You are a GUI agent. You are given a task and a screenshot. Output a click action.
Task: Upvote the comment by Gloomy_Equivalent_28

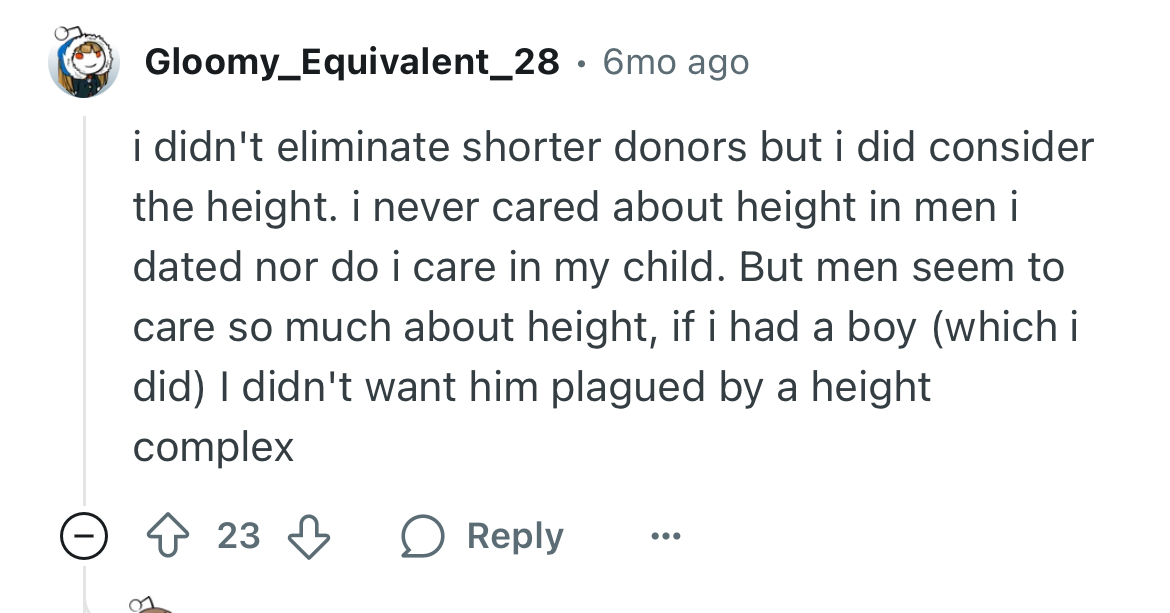pyautogui.click(x=168, y=535)
